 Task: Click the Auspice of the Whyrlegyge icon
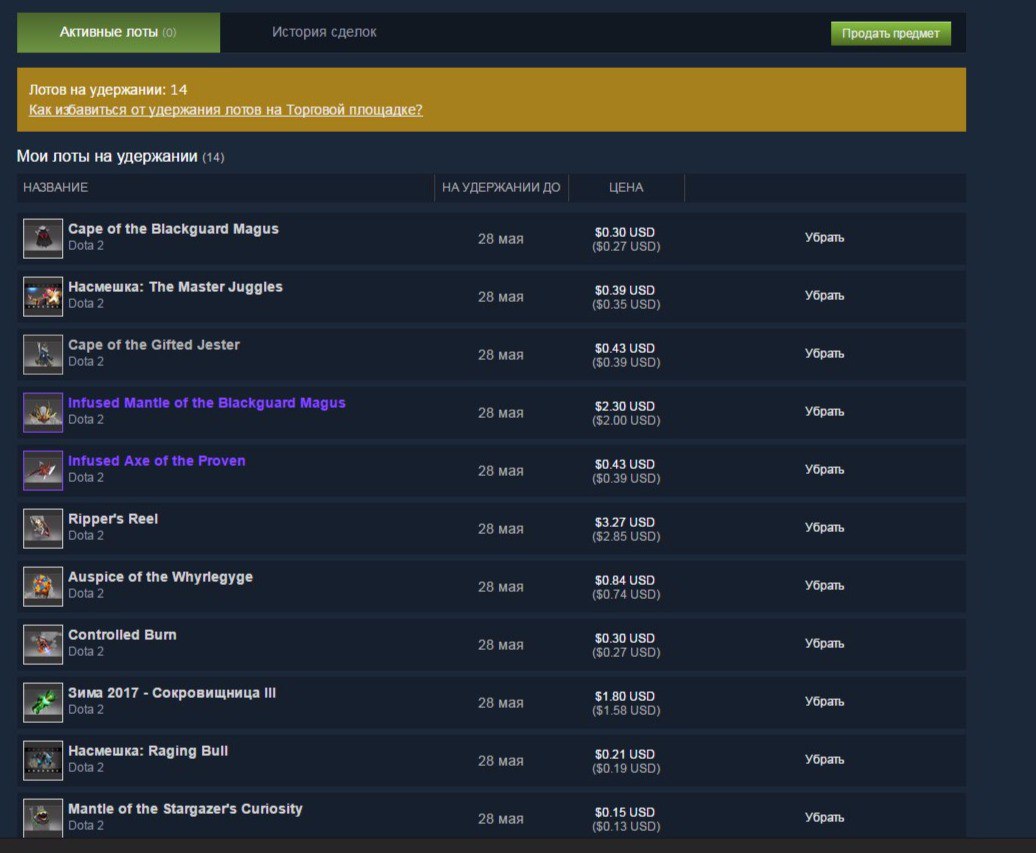point(43,586)
